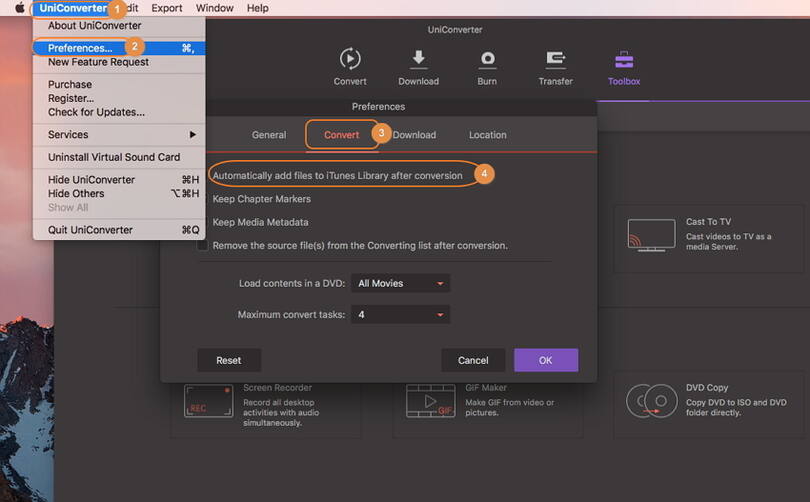The width and height of the screenshot is (810, 502).
Task: Switch to the Download preferences tab
Action: (414, 135)
